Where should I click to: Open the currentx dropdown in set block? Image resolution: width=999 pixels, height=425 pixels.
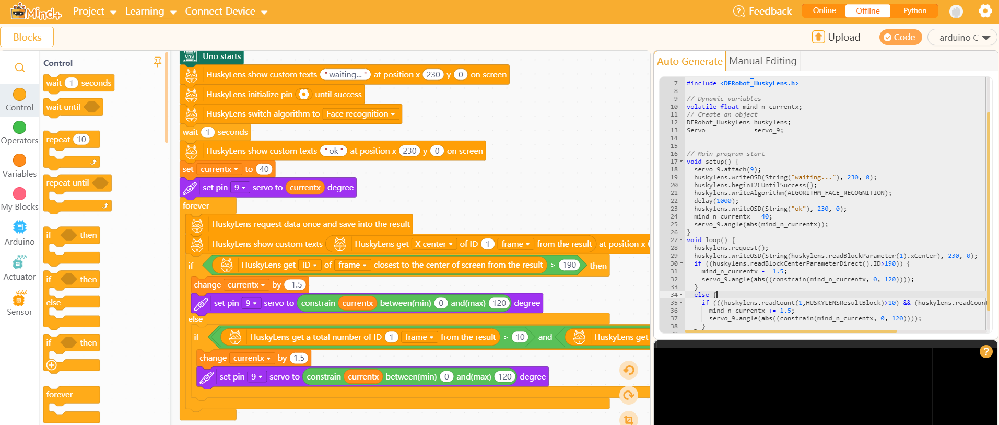point(219,169)
